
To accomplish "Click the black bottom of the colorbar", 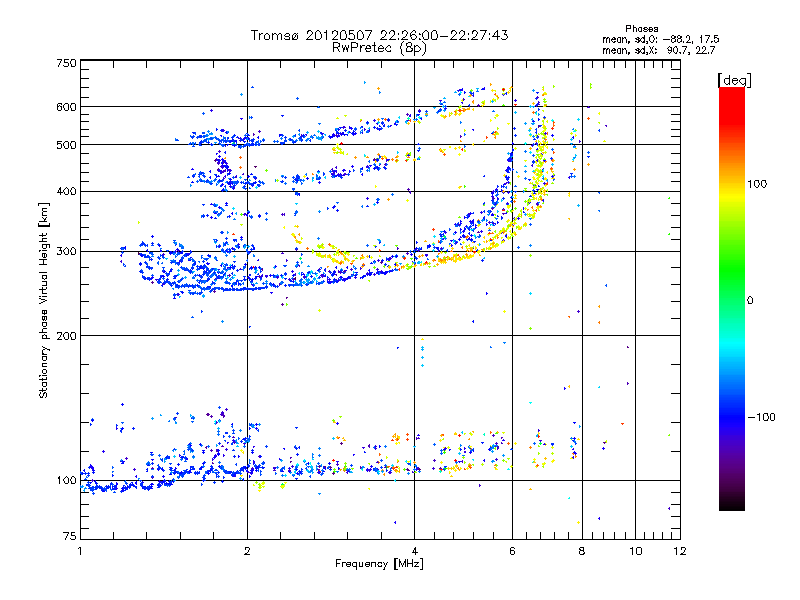I will coord(732,503).
